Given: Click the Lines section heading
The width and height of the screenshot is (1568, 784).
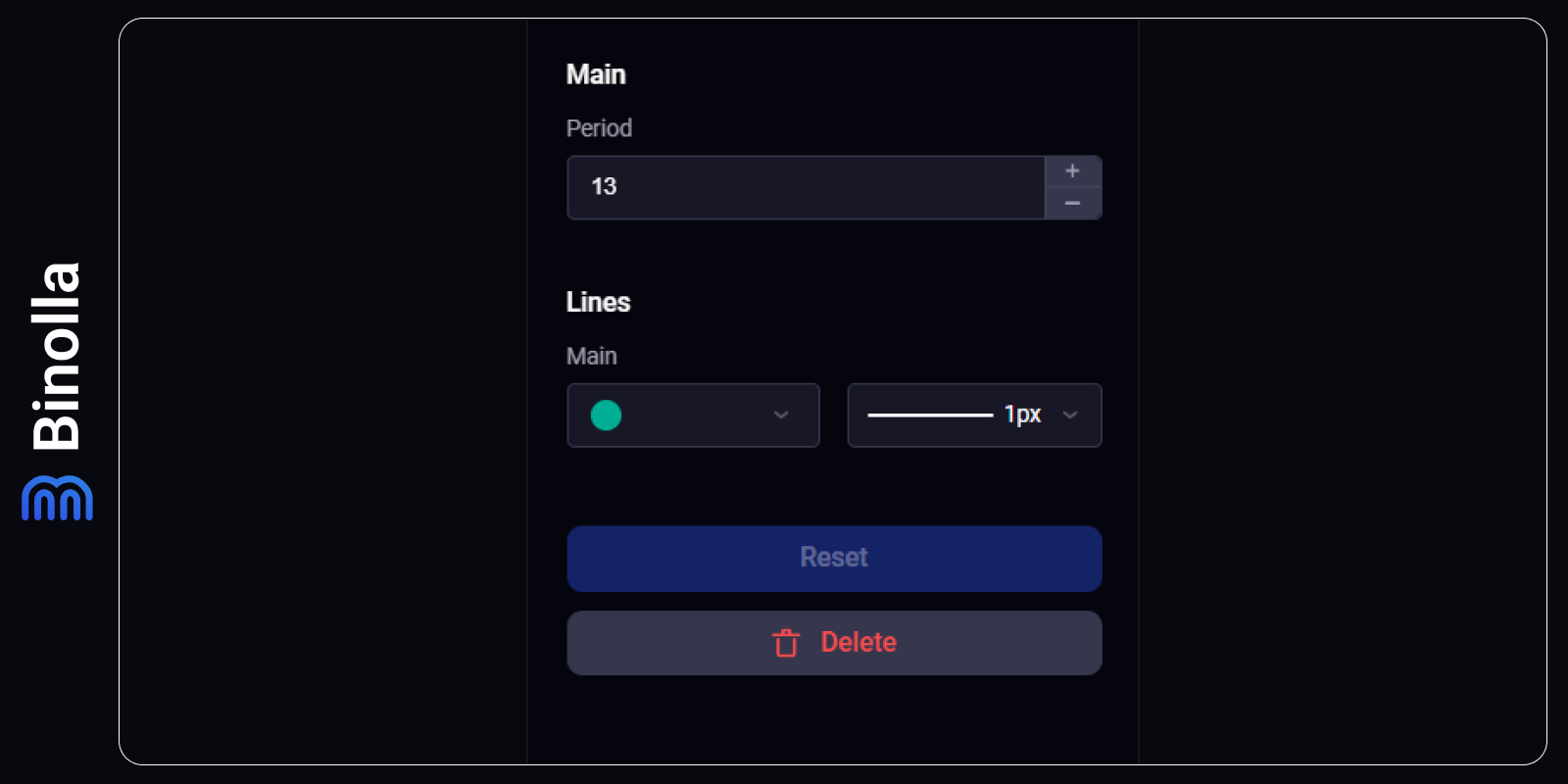Looking at the screenshot, I should pos(598,302).
